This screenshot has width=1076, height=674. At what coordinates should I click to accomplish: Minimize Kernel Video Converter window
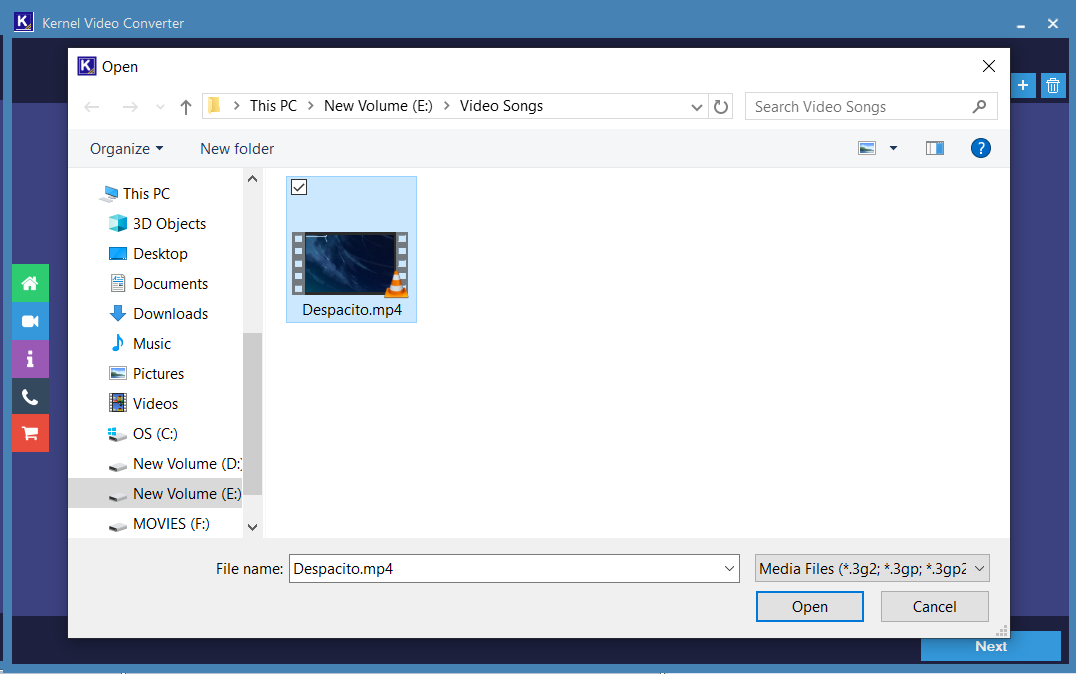point(1021,24)
